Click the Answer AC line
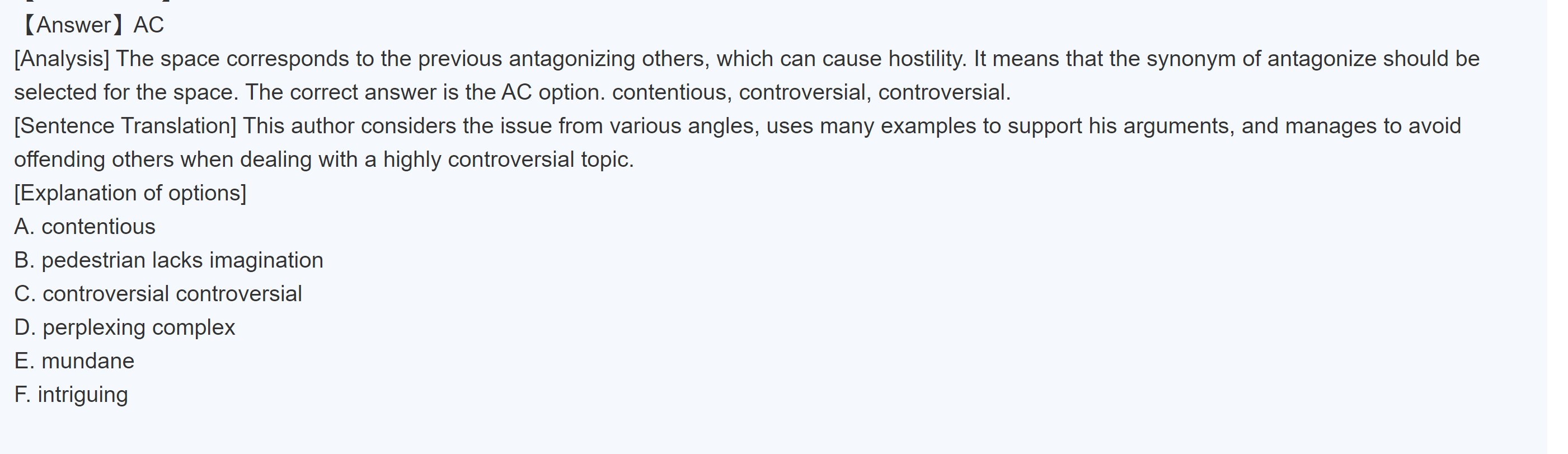Viewport: 1568px width, 454px height. click(92, 25)
